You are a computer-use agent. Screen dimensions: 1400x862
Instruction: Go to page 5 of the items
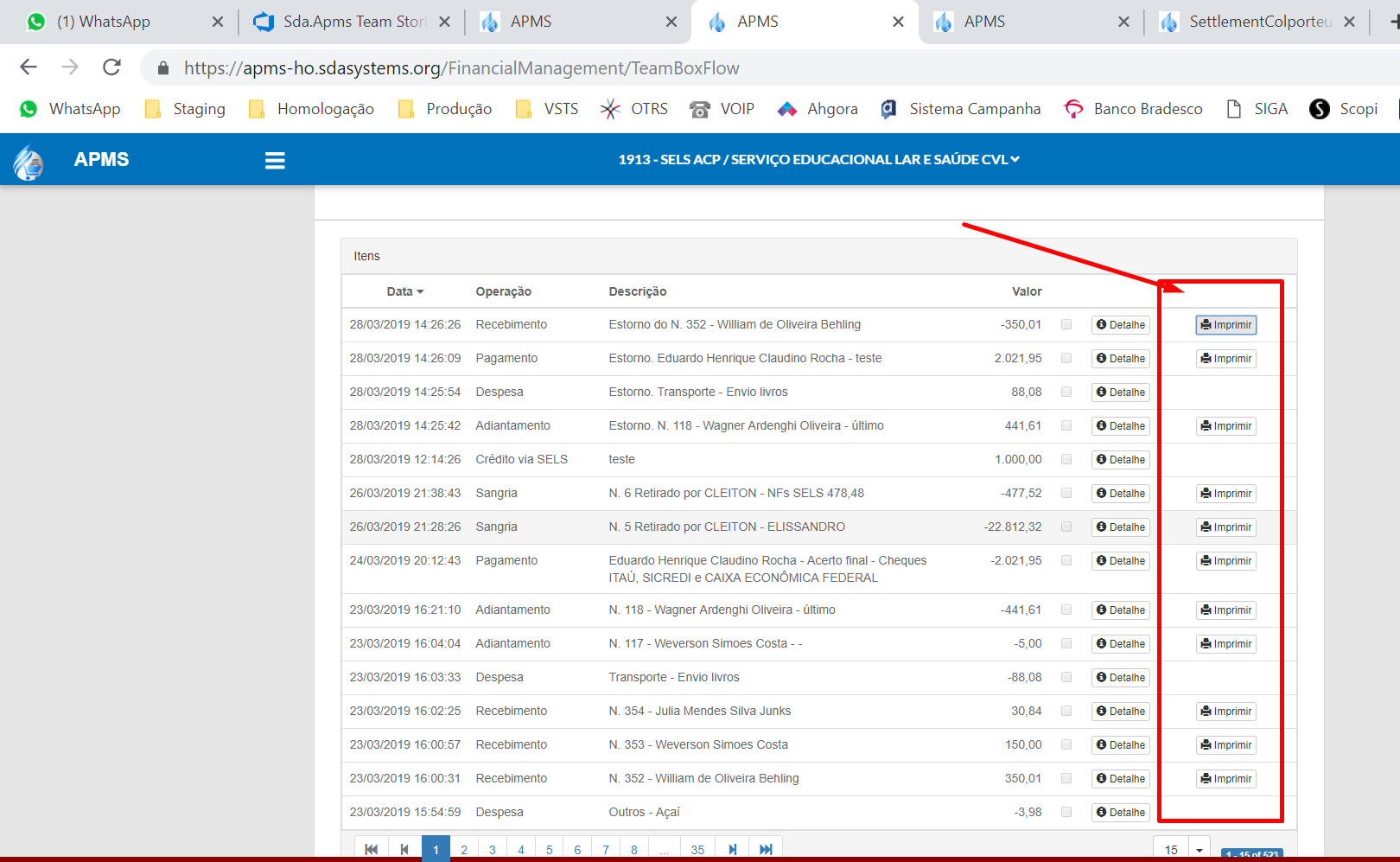tap(549, 849)
